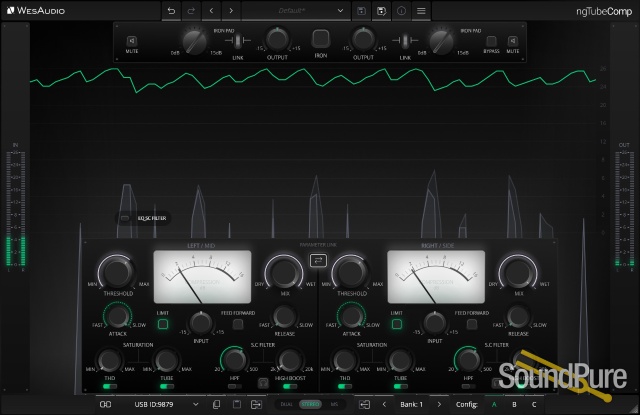Open the Default preset dropdown

coord(296,11)
